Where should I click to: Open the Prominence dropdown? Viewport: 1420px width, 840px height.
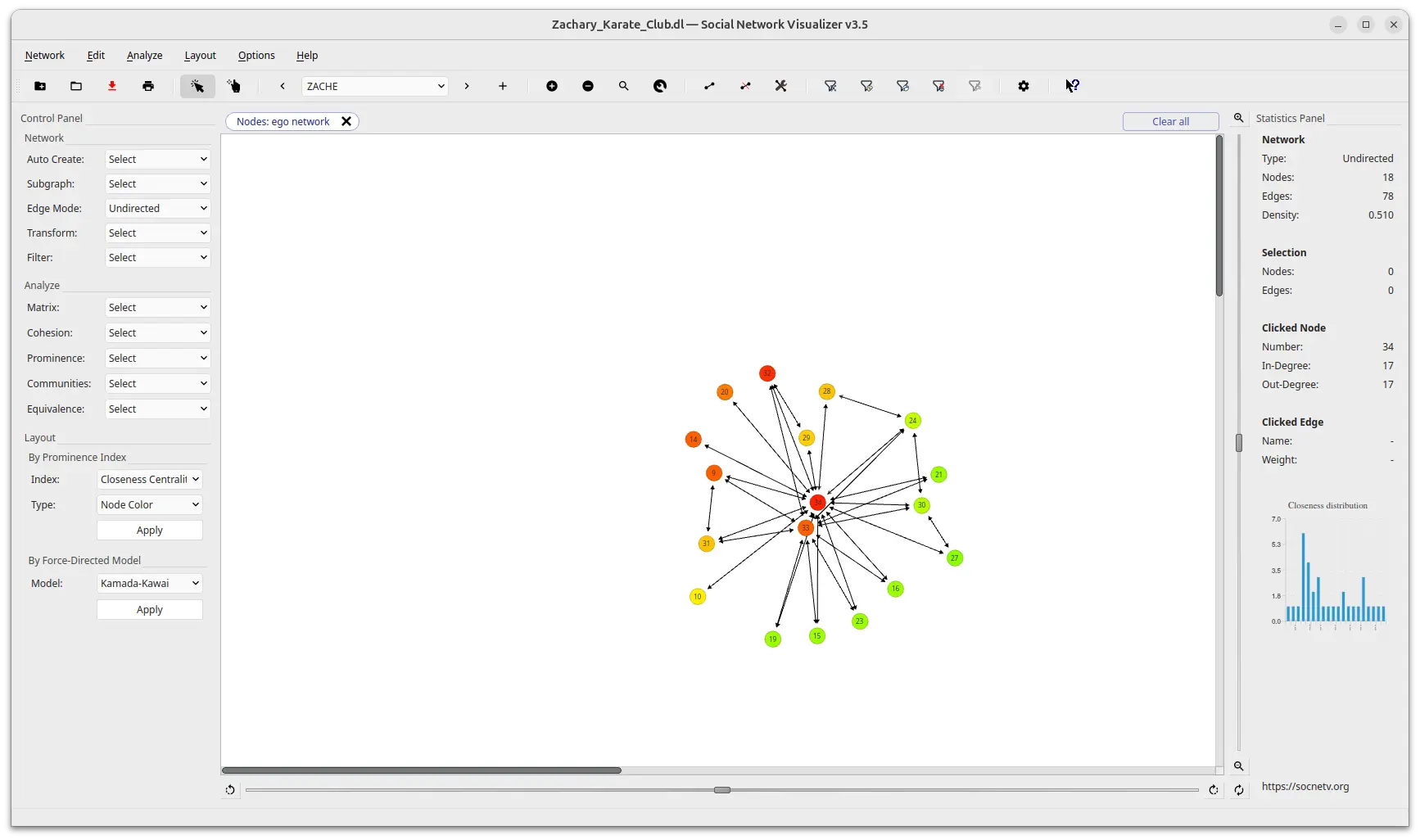(157, 359)
